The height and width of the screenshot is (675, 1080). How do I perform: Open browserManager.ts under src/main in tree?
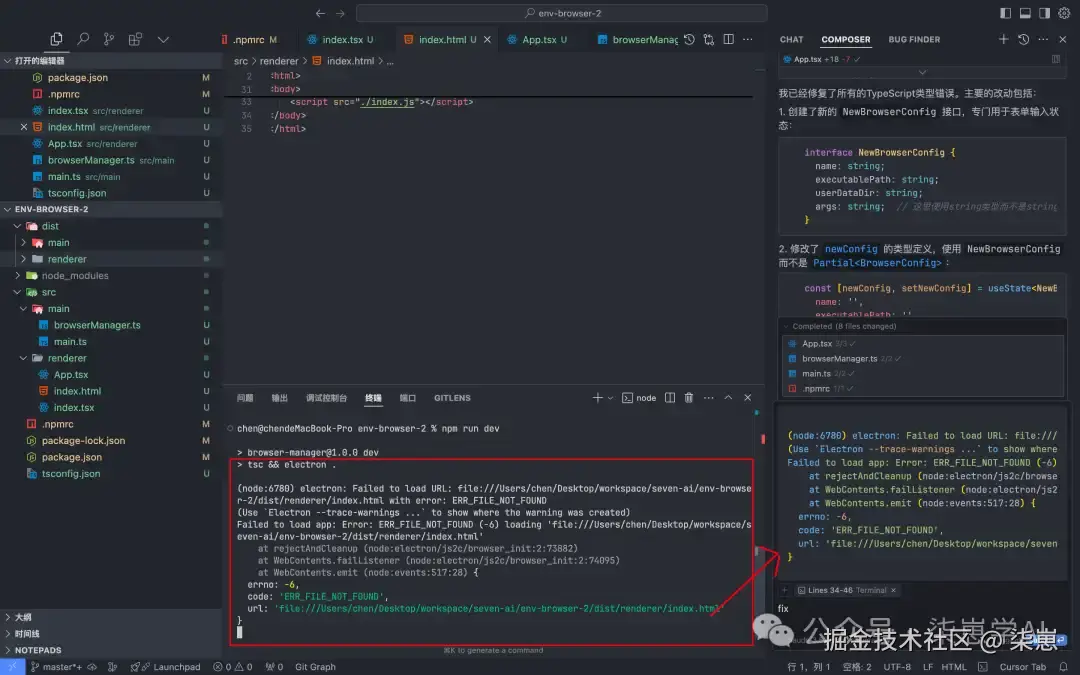click(97, 325)
